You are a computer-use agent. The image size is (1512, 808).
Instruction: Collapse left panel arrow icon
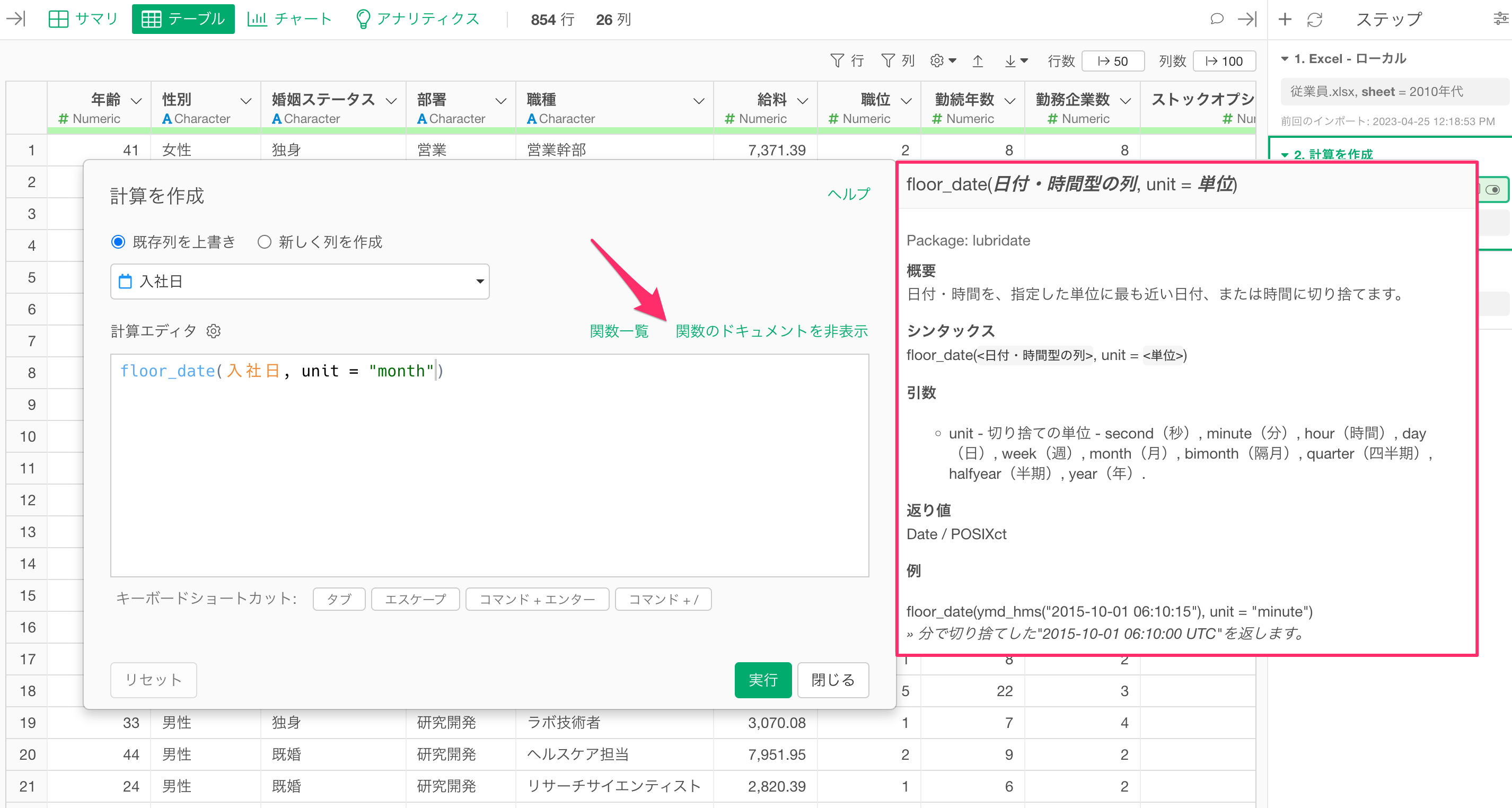coord(16,19)
